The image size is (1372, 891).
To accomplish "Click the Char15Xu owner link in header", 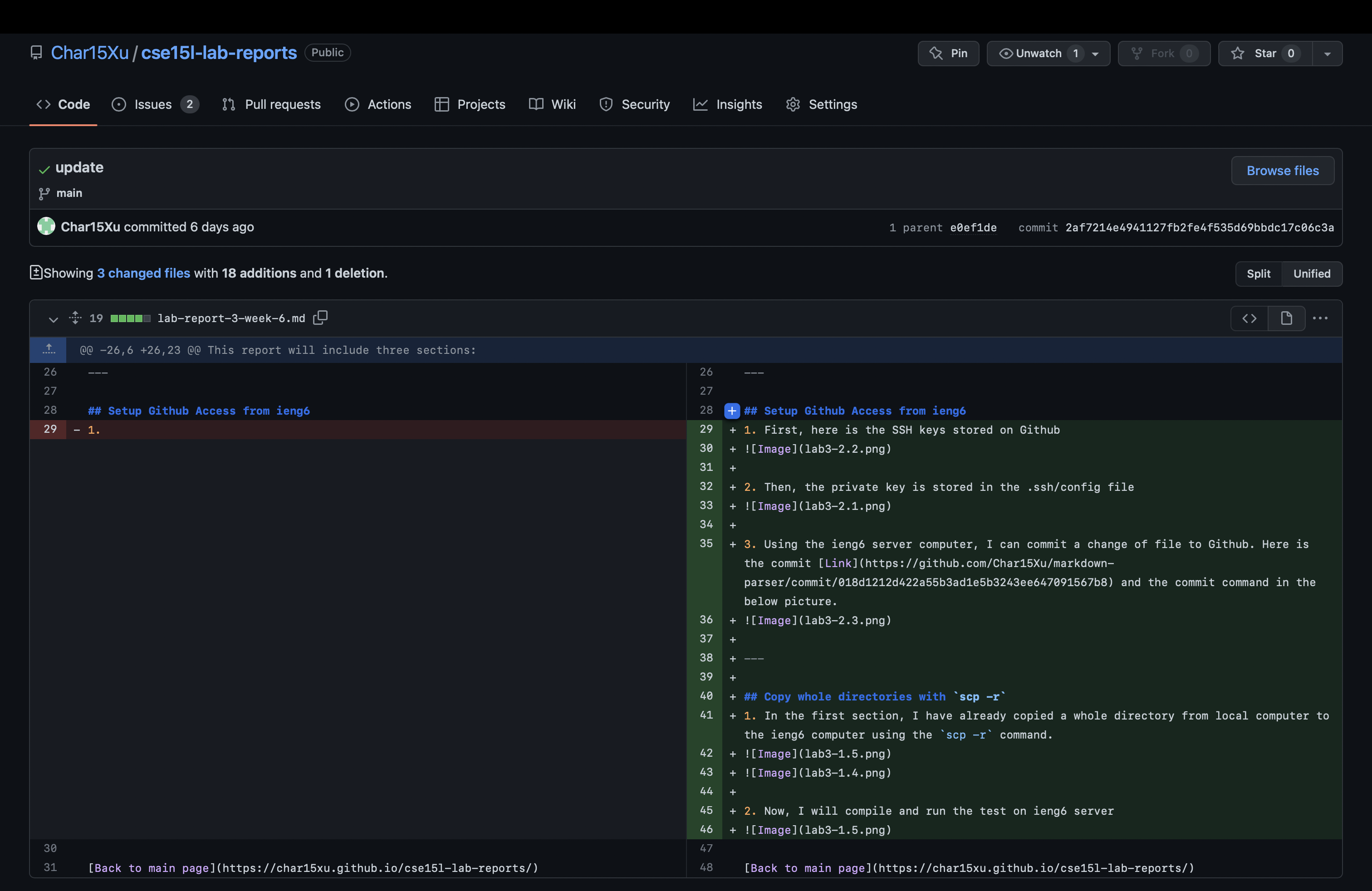I will (90, 53).
